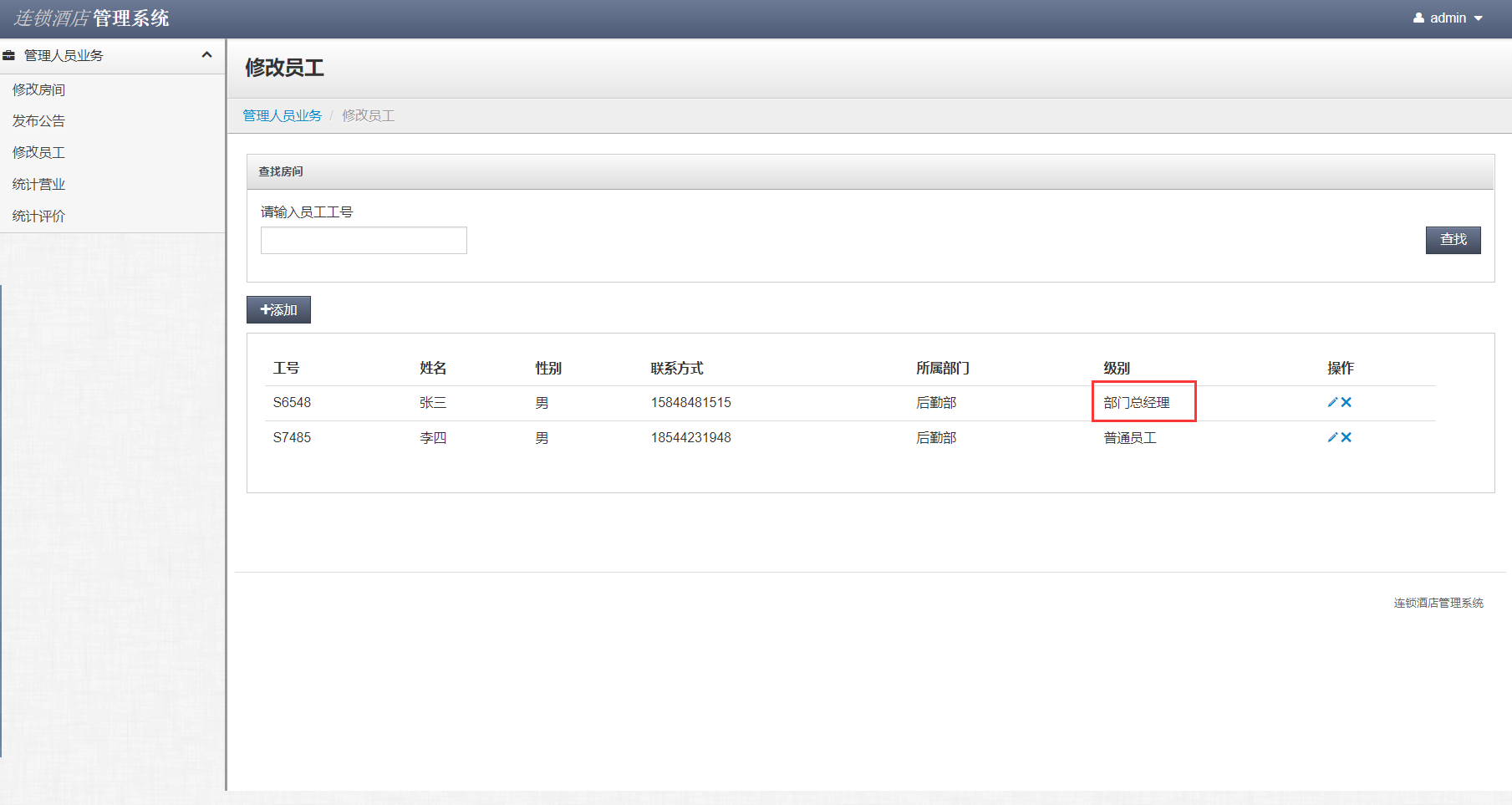The width and height of the screenshot is (1512, 805).
Task: Click the 修改员工 page title
Action: pos(284,68)
